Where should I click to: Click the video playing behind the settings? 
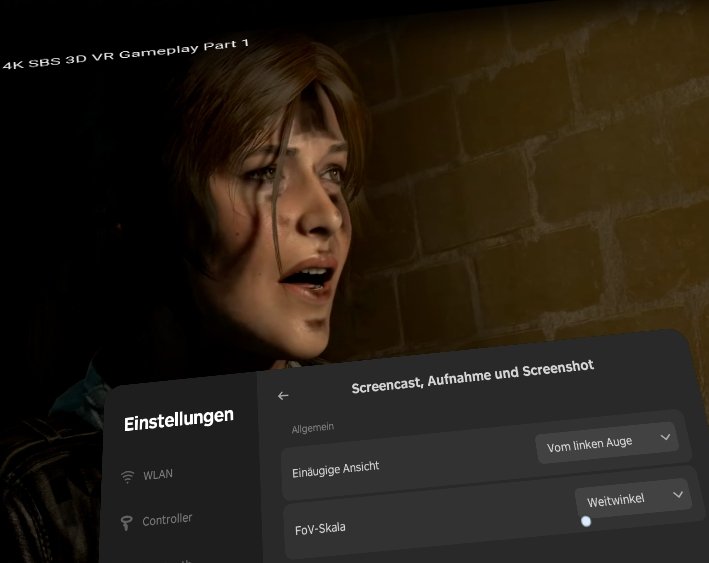point(354,190)
